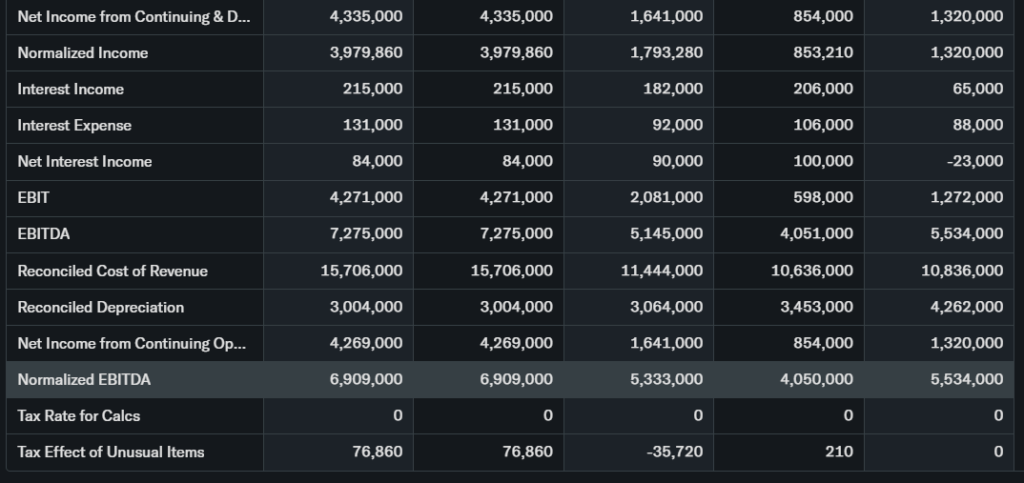Click the Normalized Income row label
The image size is (1024, 483).
pyautogui.click(x=82, y=53)
